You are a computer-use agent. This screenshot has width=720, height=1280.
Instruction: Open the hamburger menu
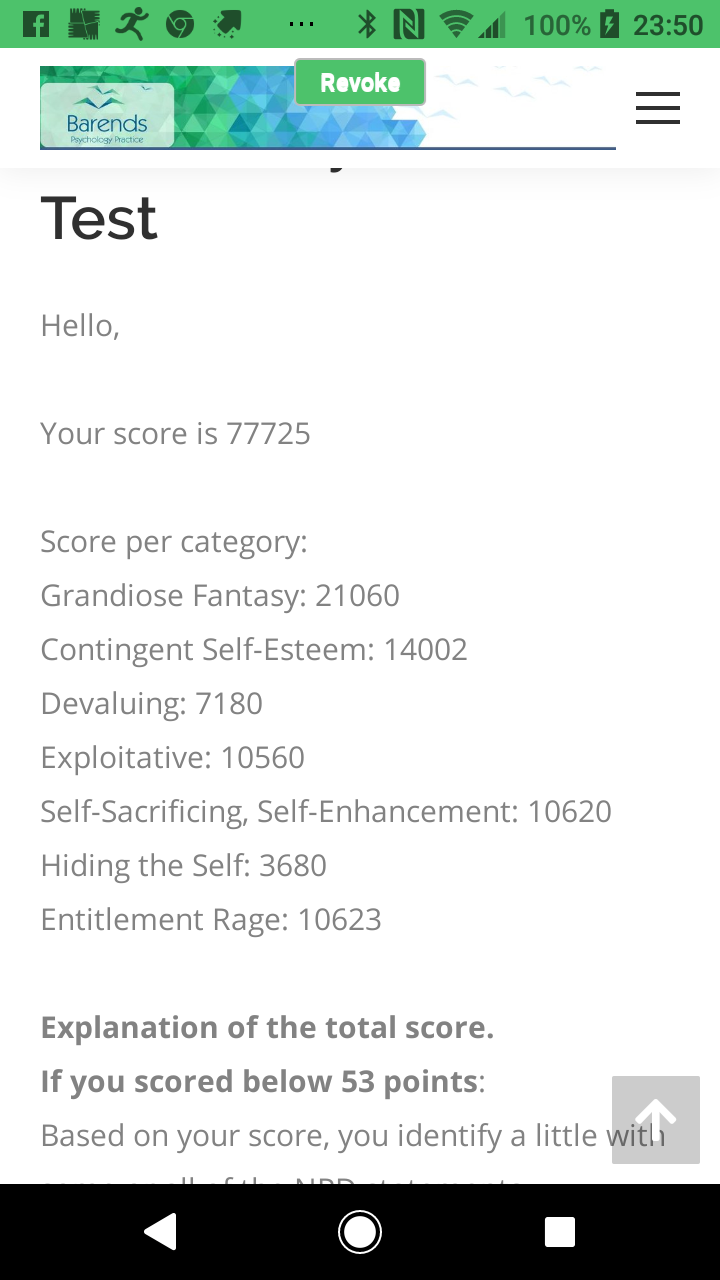click(657, 108)
